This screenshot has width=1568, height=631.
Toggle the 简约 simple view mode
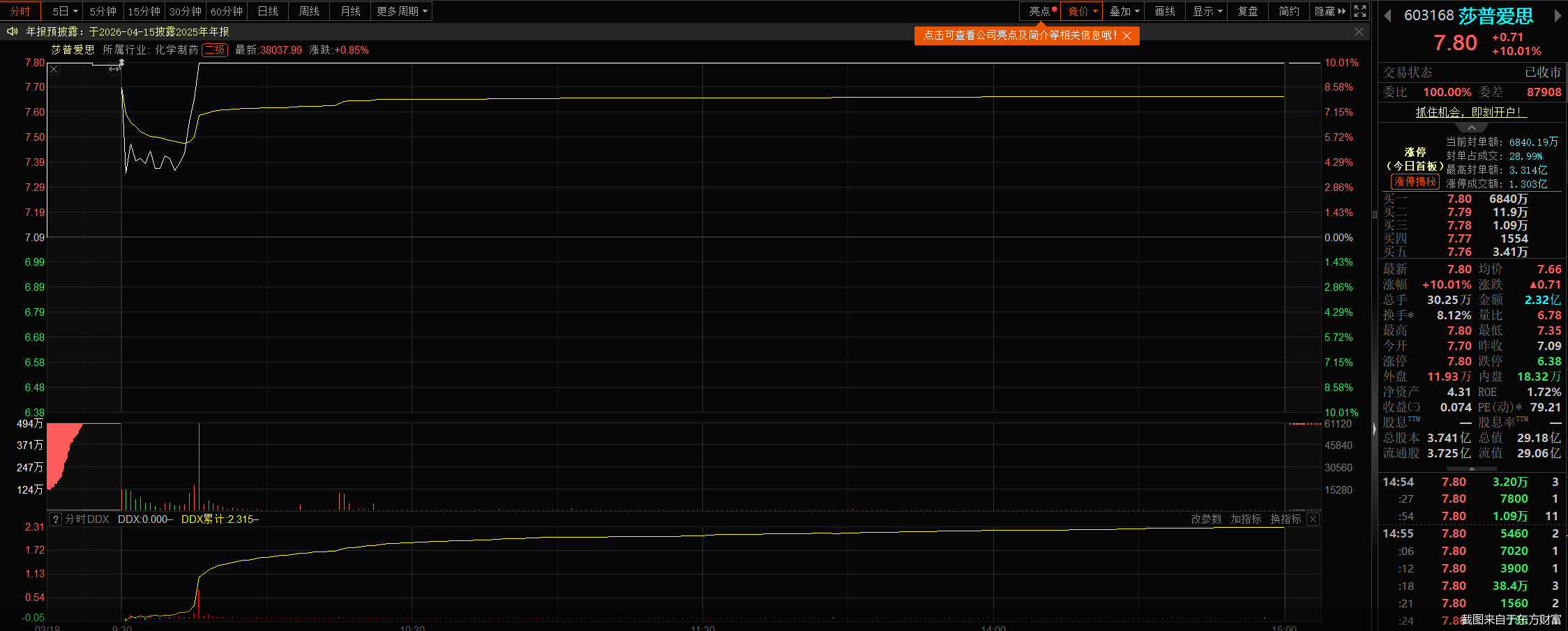click(x=1288, y=11)
